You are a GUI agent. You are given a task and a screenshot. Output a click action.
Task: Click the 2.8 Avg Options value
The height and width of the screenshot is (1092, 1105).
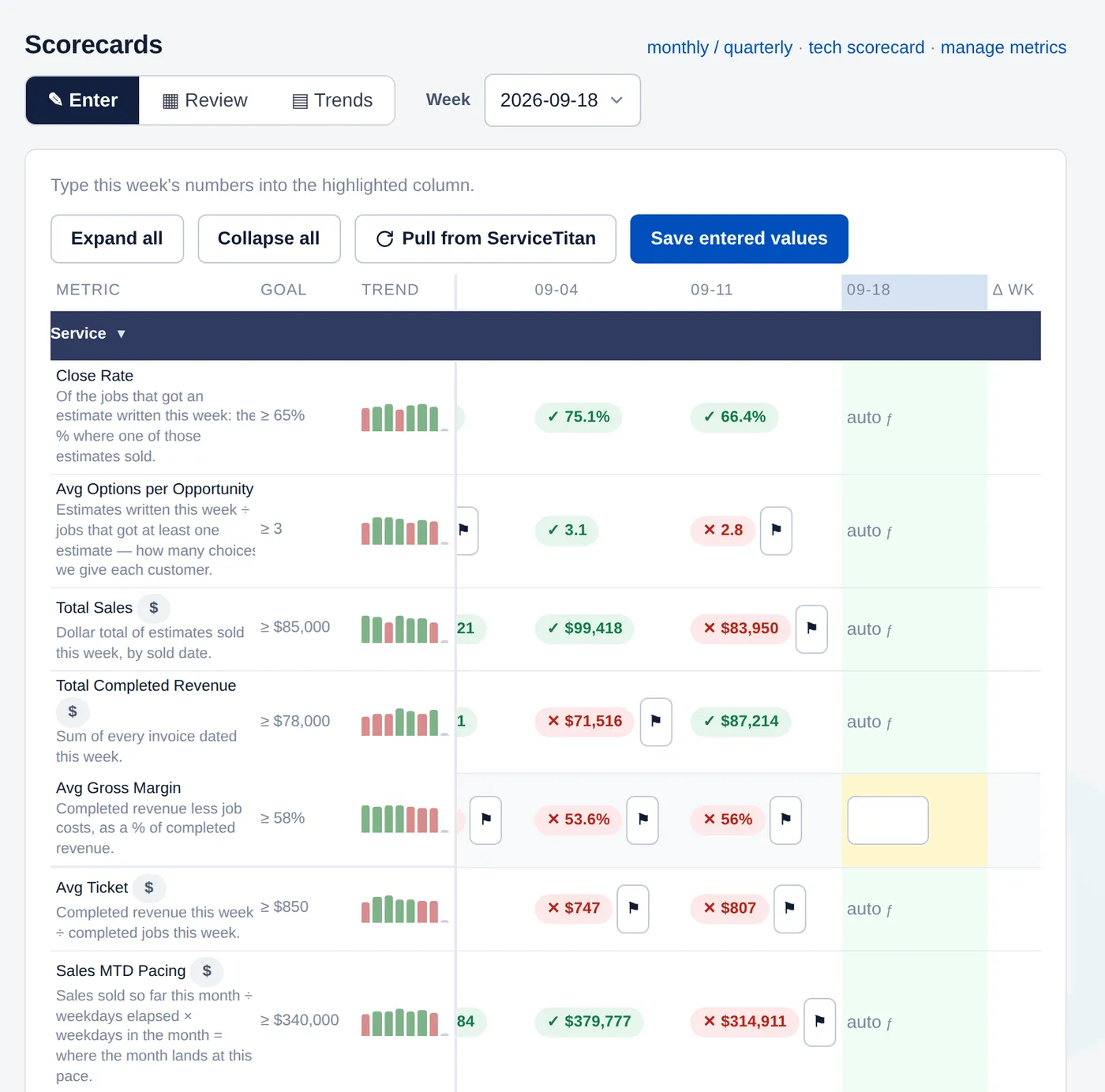(723, 530)
